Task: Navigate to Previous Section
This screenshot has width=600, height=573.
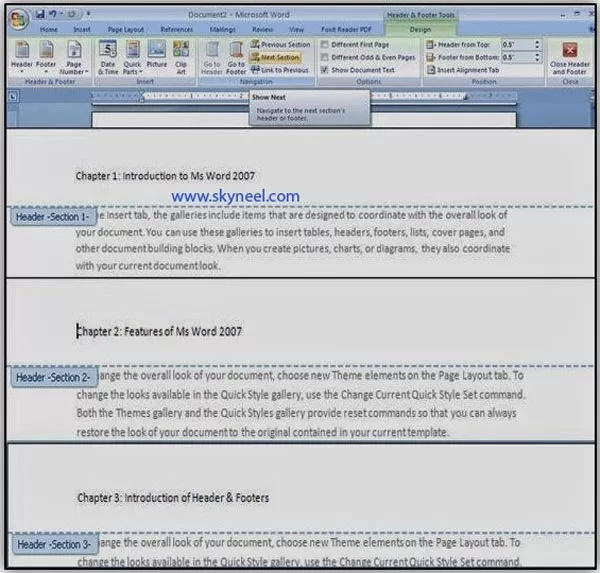Action: tap(280, 44)
